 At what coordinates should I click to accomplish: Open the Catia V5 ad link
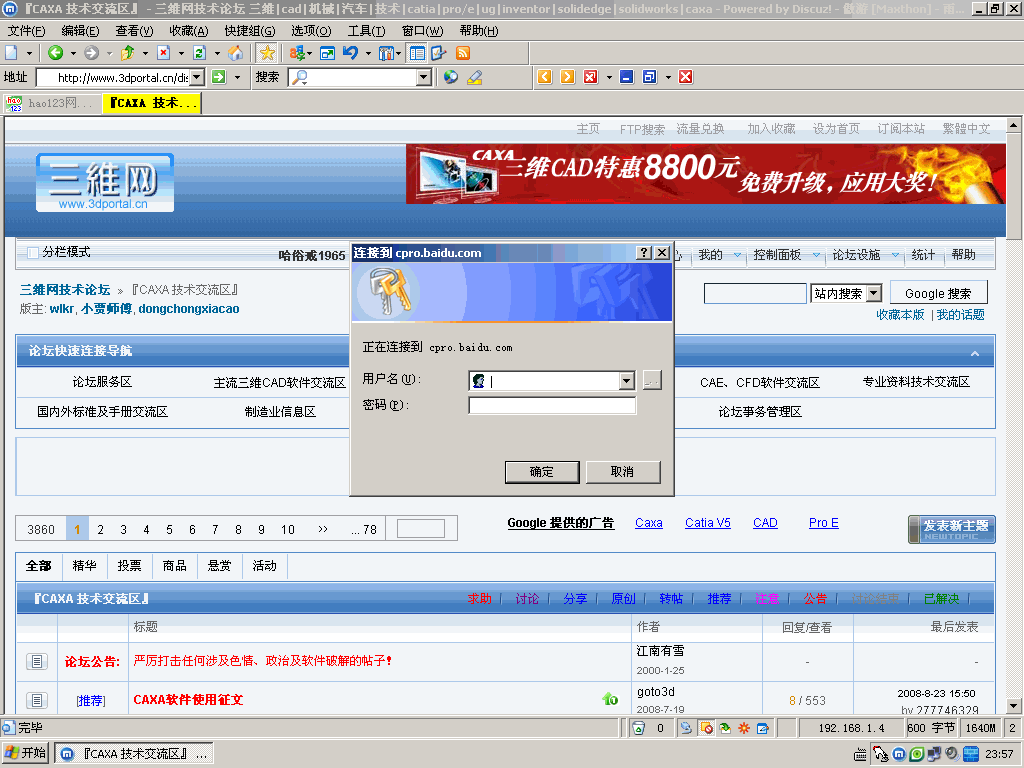tap(708, 523)
